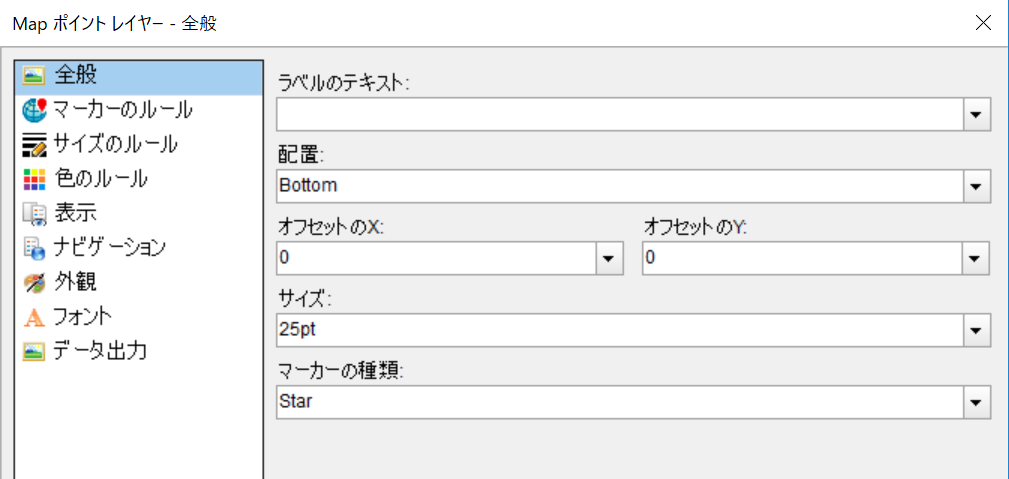Expand the サイズ dropdown arrow
This screenshot has width=1009, height=479.
point(976,331)
